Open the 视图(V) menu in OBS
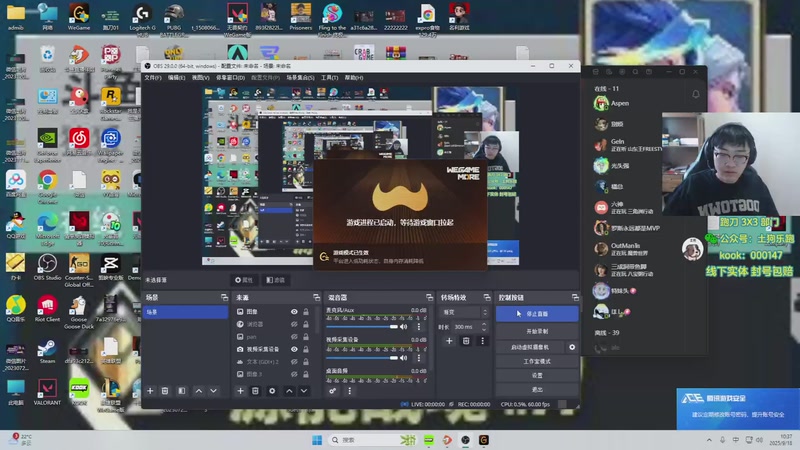This screenshot has height=450, width=800. click(201, 78)
